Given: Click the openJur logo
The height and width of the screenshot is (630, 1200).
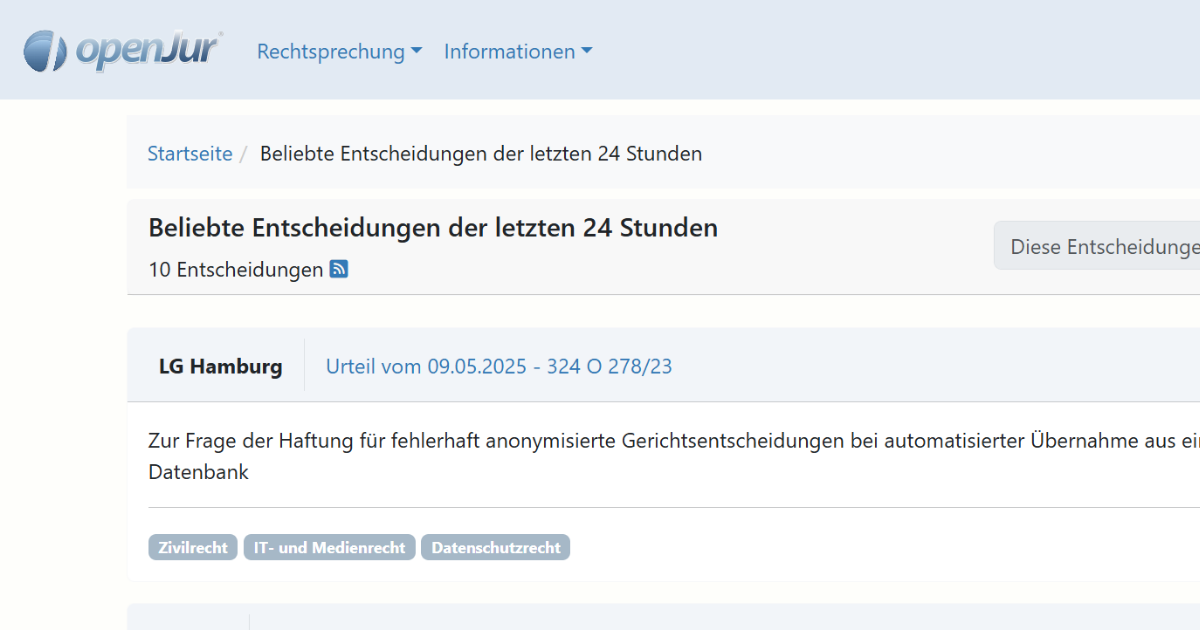Looking at the screenshot, I should click(x=122, y=50).
